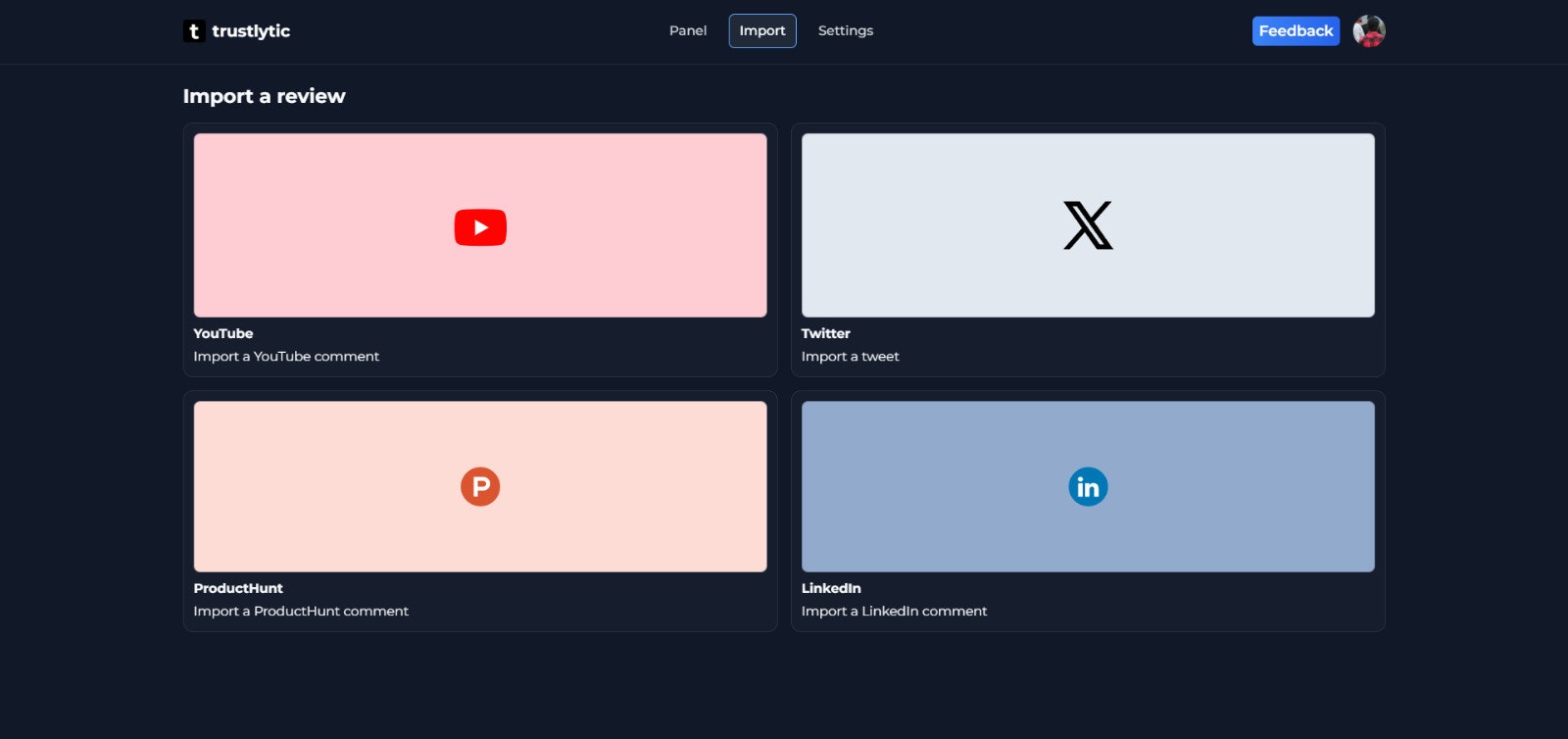Select the pink YouTube card thumbnail
This screenshot has height=739, width=1568.
pyautogui.click(x=480, y=225)
